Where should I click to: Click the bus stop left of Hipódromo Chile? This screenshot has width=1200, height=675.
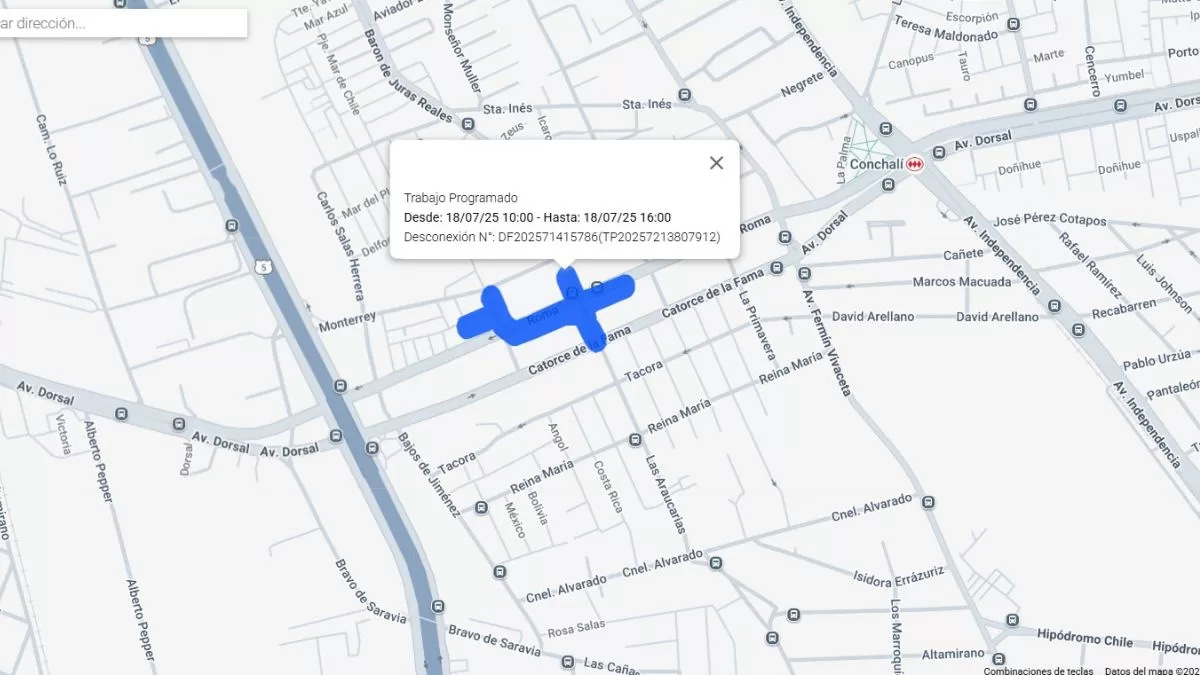coord(1012,620)
